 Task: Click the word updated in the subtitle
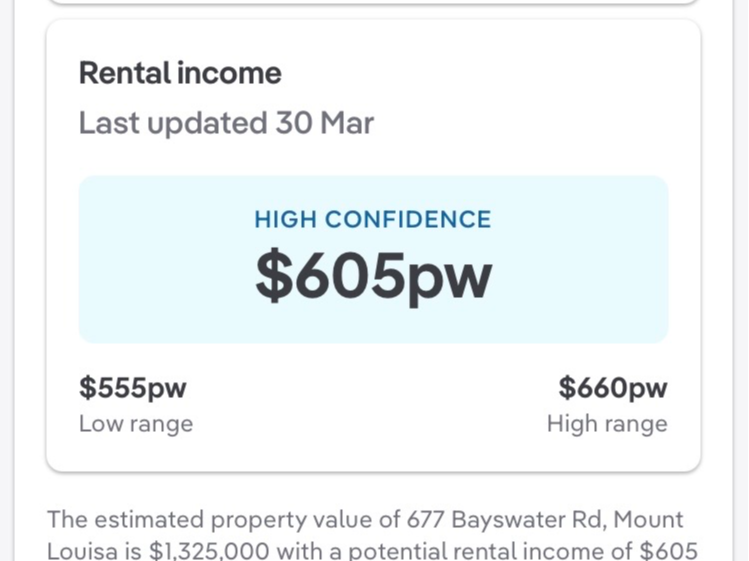(207, 123)
